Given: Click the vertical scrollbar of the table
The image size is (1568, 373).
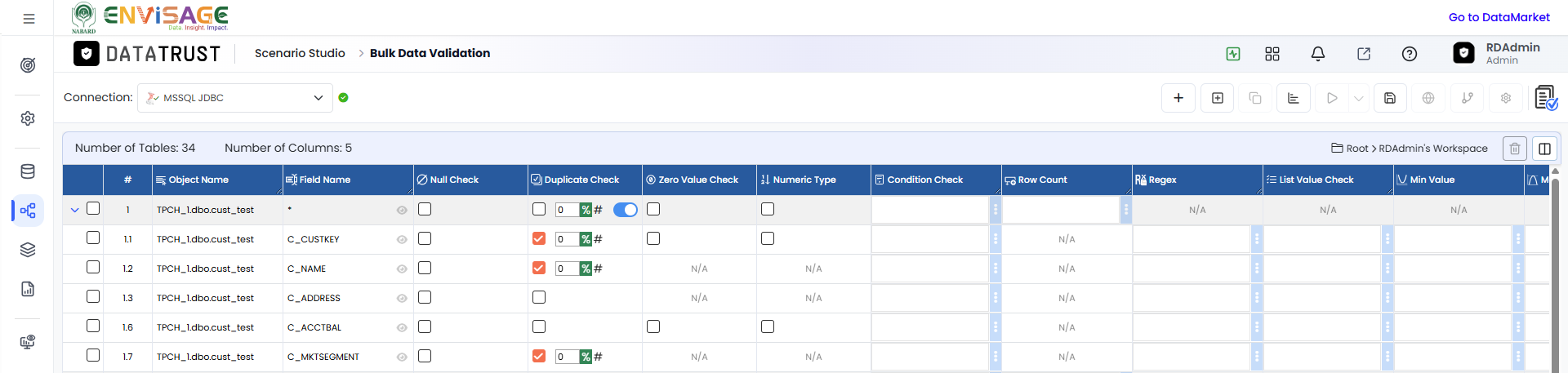Looking at the screenshot, I should coord(1555,269).
